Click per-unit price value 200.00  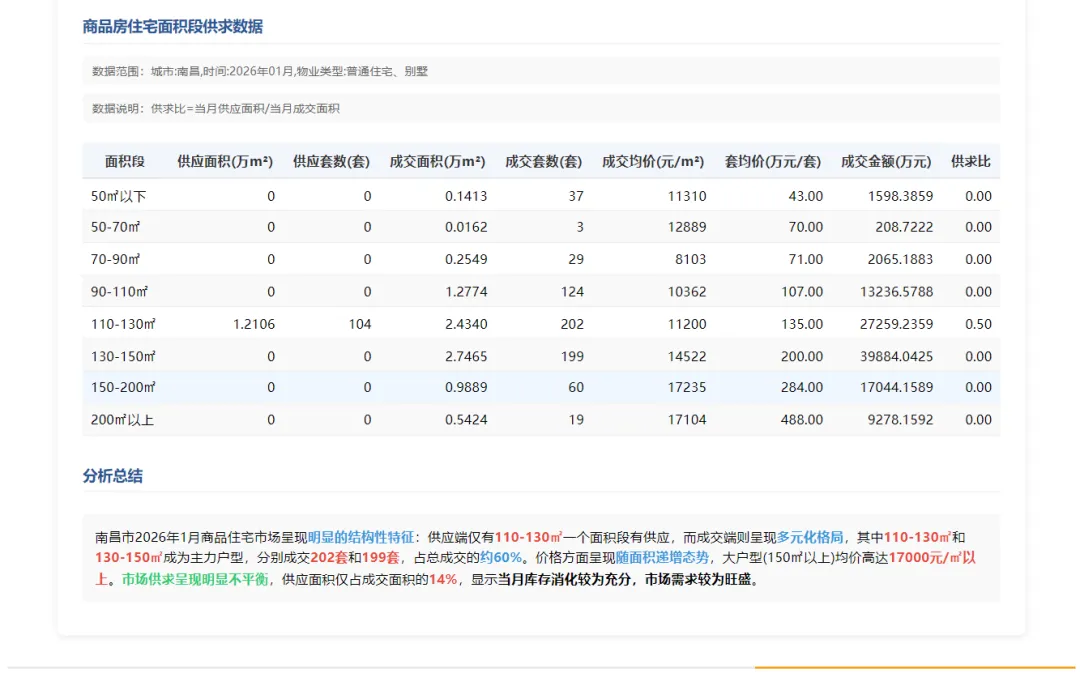point(802,356)
